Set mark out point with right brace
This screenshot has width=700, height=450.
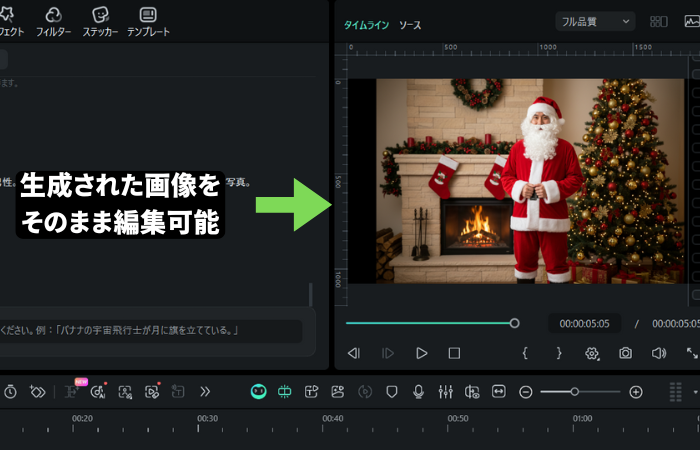[558, 353]
